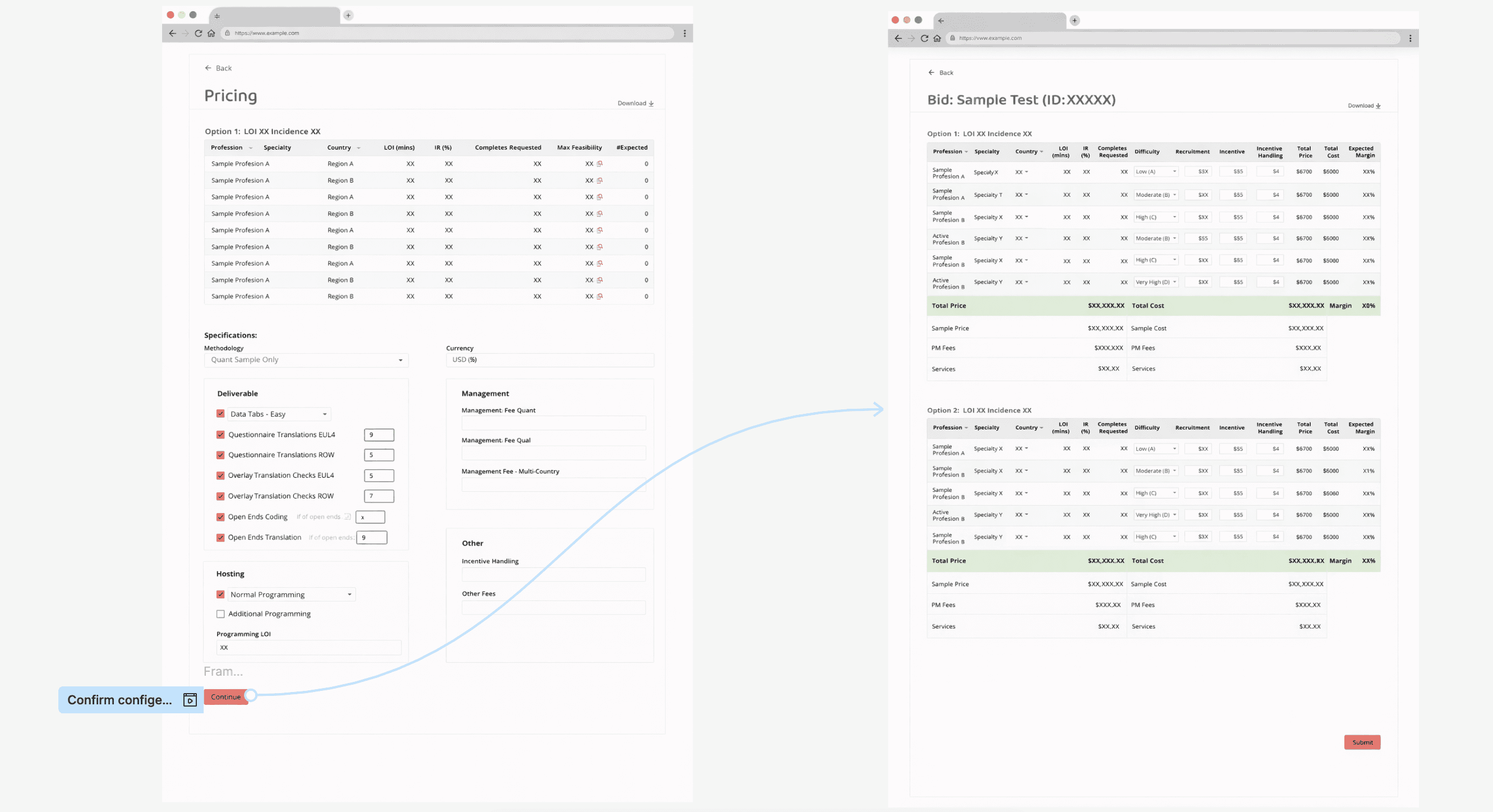Viewport: 1493px width, 812px height.
Task: Click the red feasibility icon in first table row
Action: [x=600, y=164]
